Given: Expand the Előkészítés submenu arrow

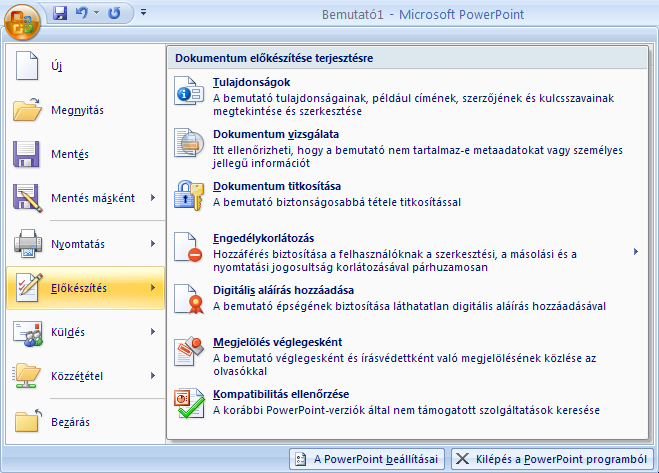Looking at the screenshot, I should (x=153, y=288).
